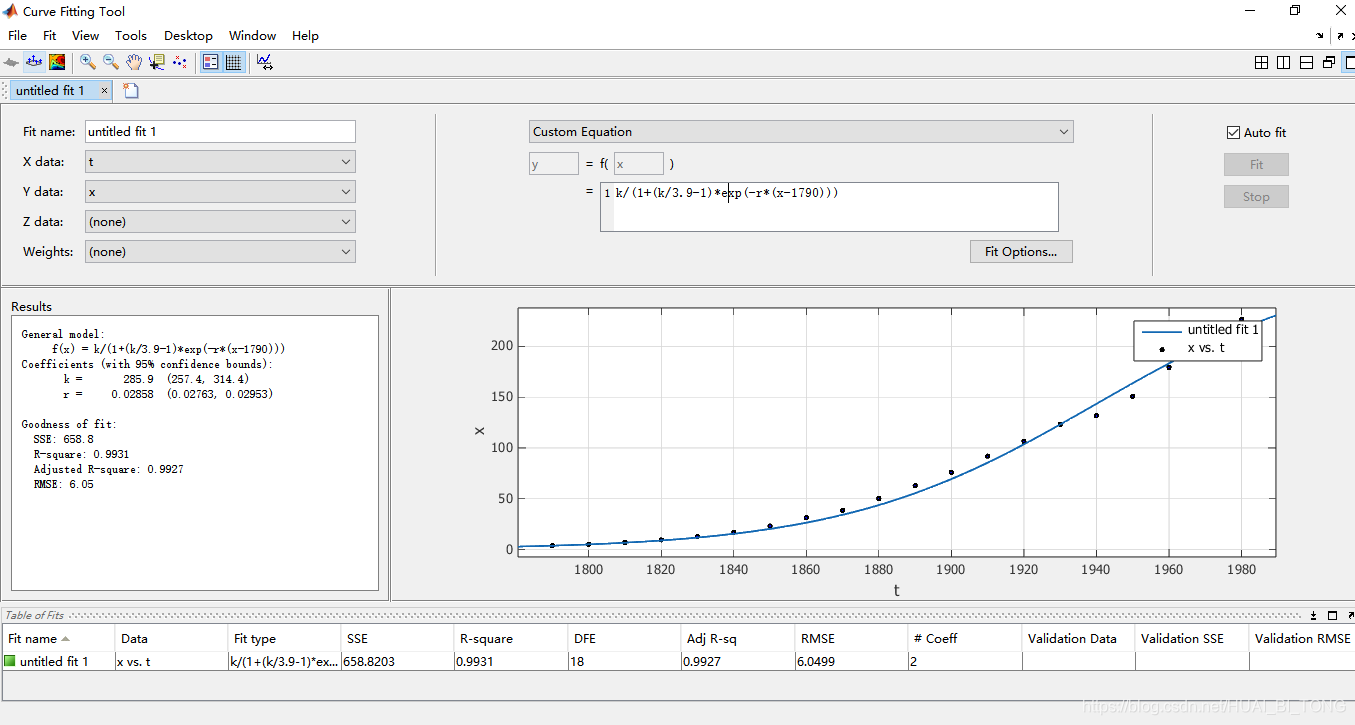The width and height of the screenshot is (1355, 725).
Task: Open the Desktop menu
Action: [188, 35]
